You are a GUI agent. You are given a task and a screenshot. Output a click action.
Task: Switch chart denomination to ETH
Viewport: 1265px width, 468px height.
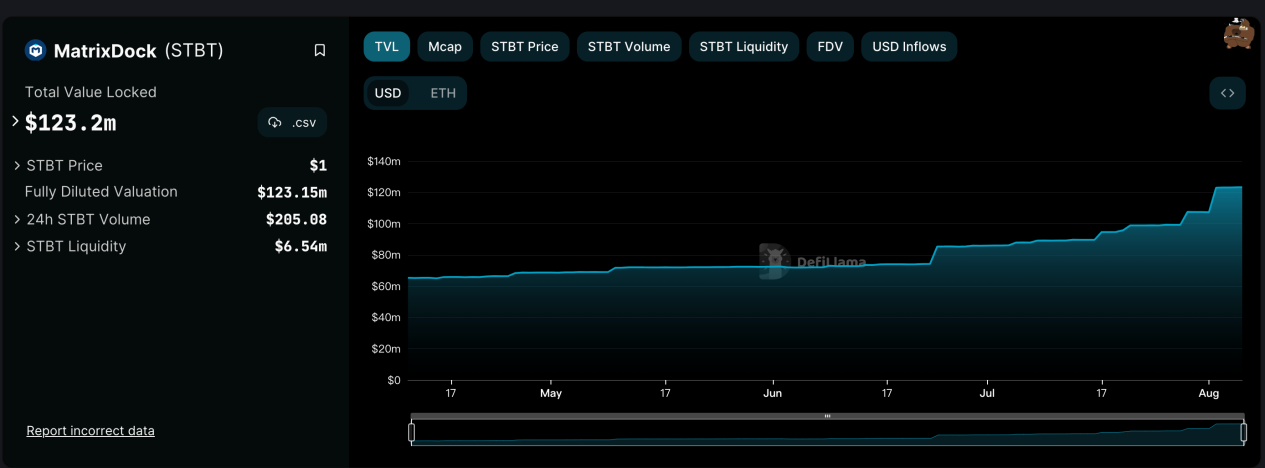coord(443,93)
